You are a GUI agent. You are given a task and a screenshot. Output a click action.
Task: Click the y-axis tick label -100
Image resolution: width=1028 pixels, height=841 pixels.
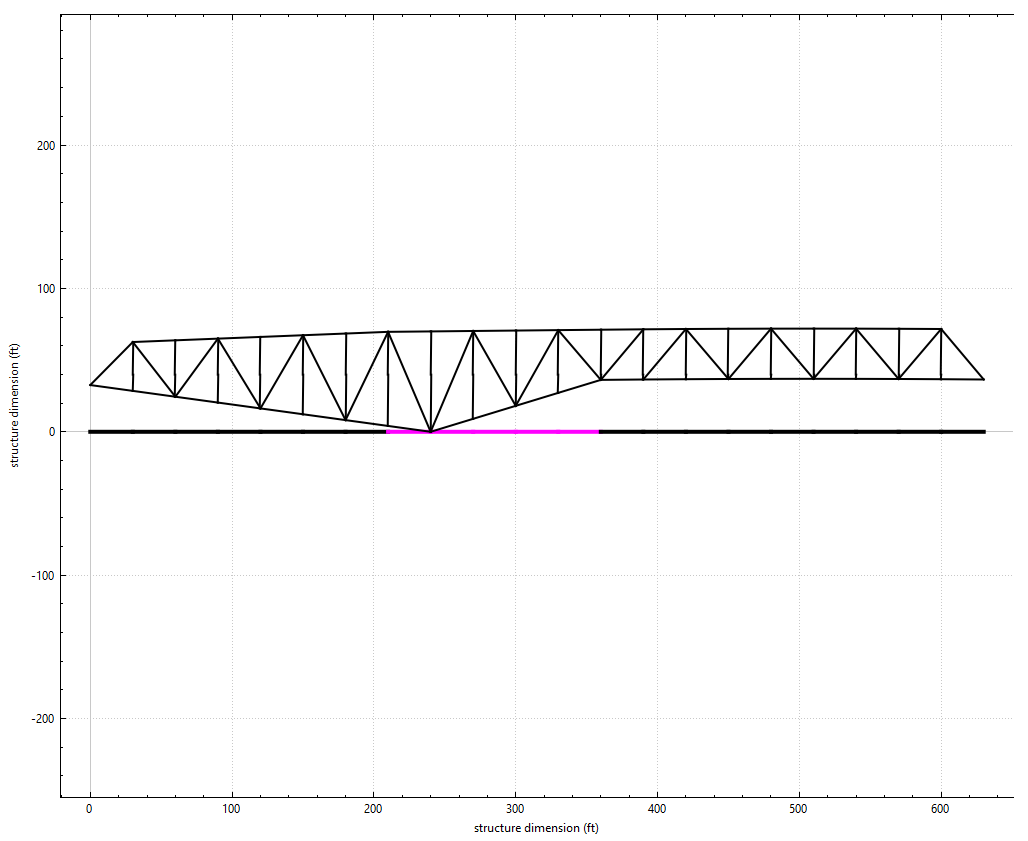(x=43, y=576)
